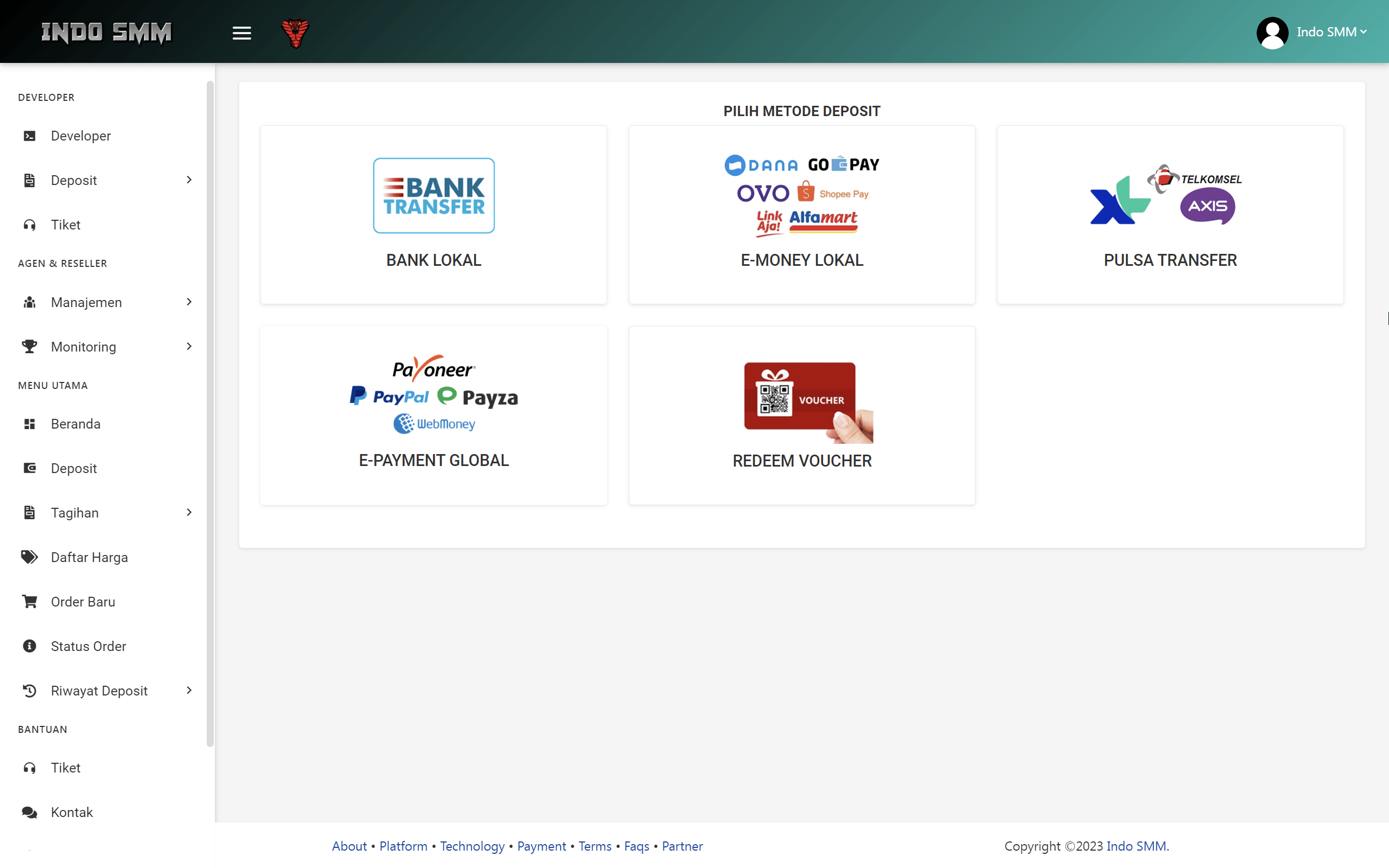
Task: Open Beranda from the main menu
Action: [77, 424]
